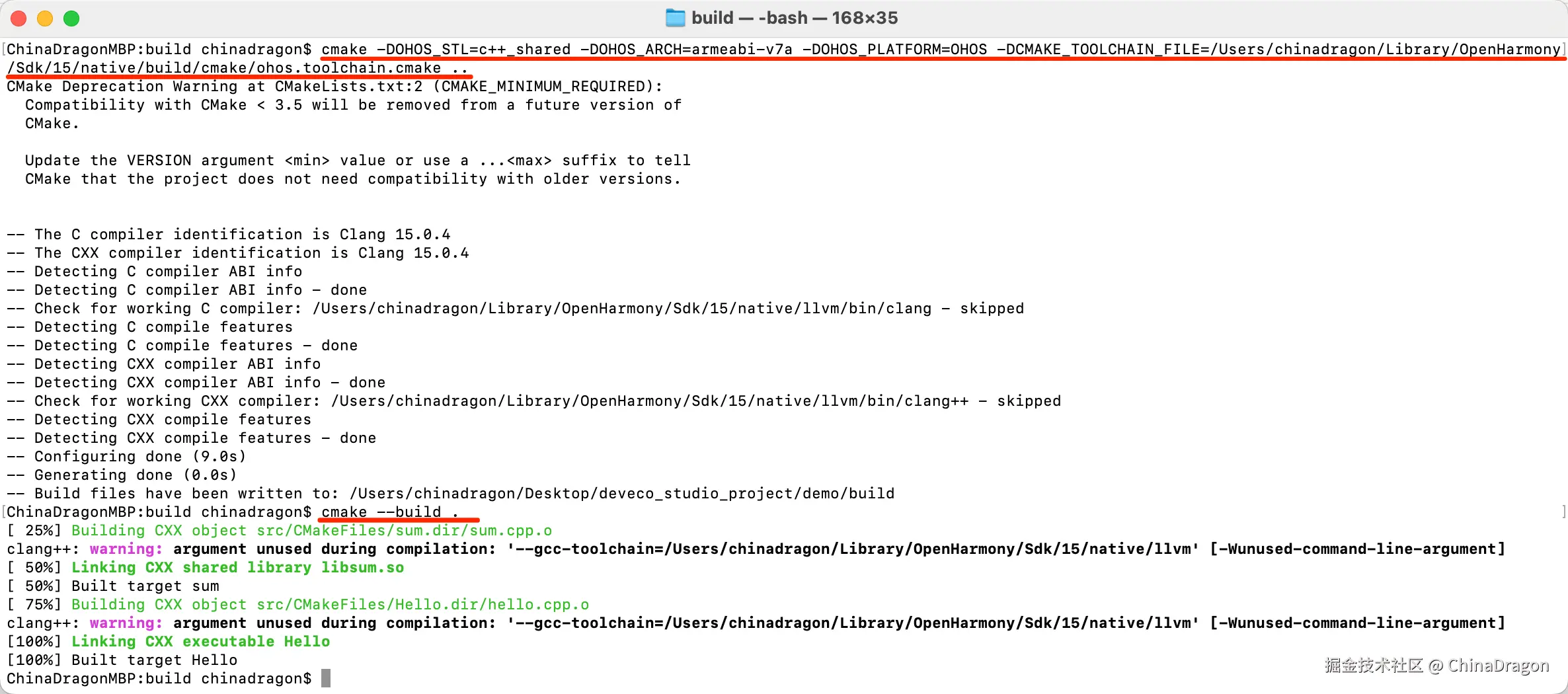
Task: Click the 'Update the VERSION argument' line
Action: click(358, 161)
